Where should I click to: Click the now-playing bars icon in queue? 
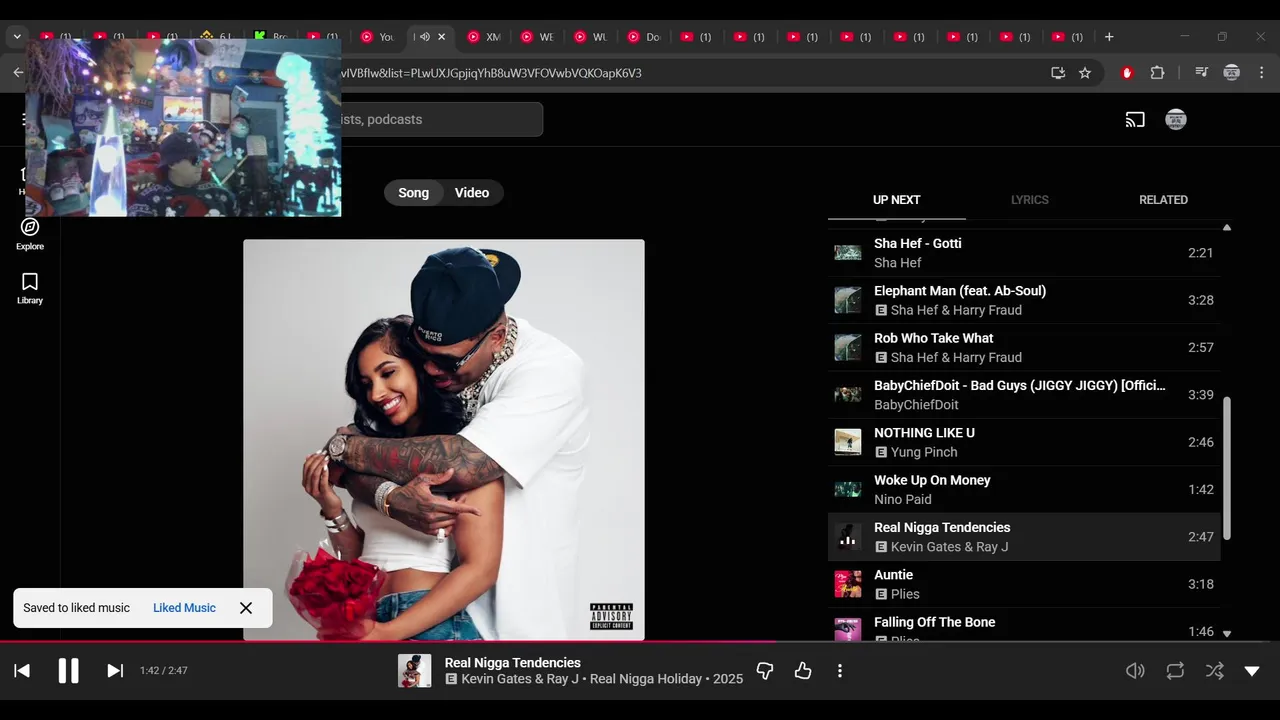(848, 537)
